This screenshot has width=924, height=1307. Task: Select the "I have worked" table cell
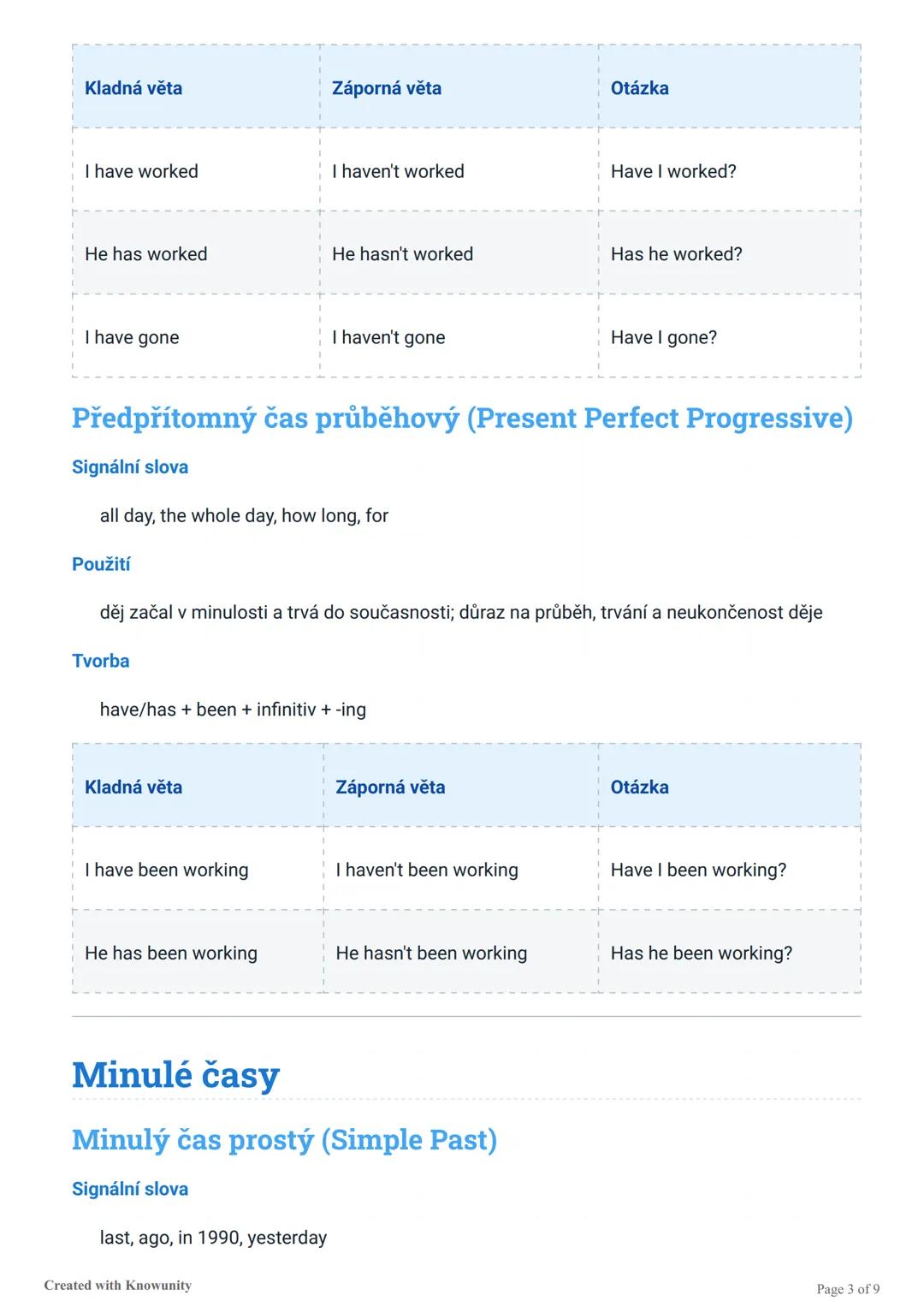pyautogui.click(x=141, y=171)
